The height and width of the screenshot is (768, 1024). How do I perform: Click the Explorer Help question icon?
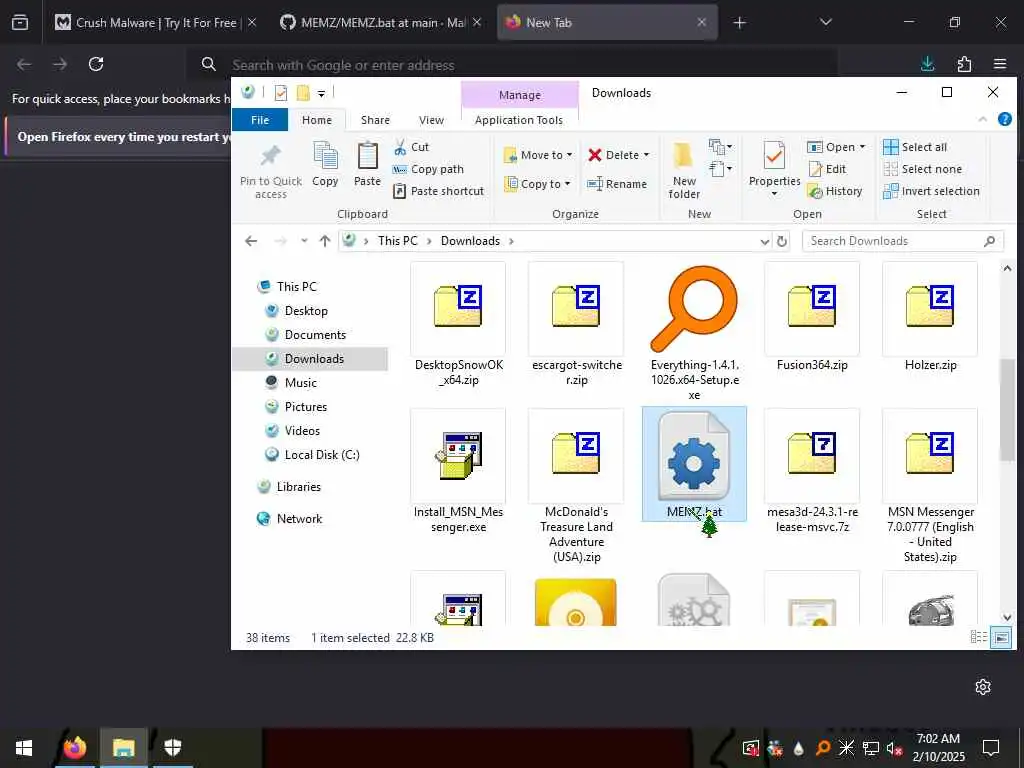tap(1004, 119)
